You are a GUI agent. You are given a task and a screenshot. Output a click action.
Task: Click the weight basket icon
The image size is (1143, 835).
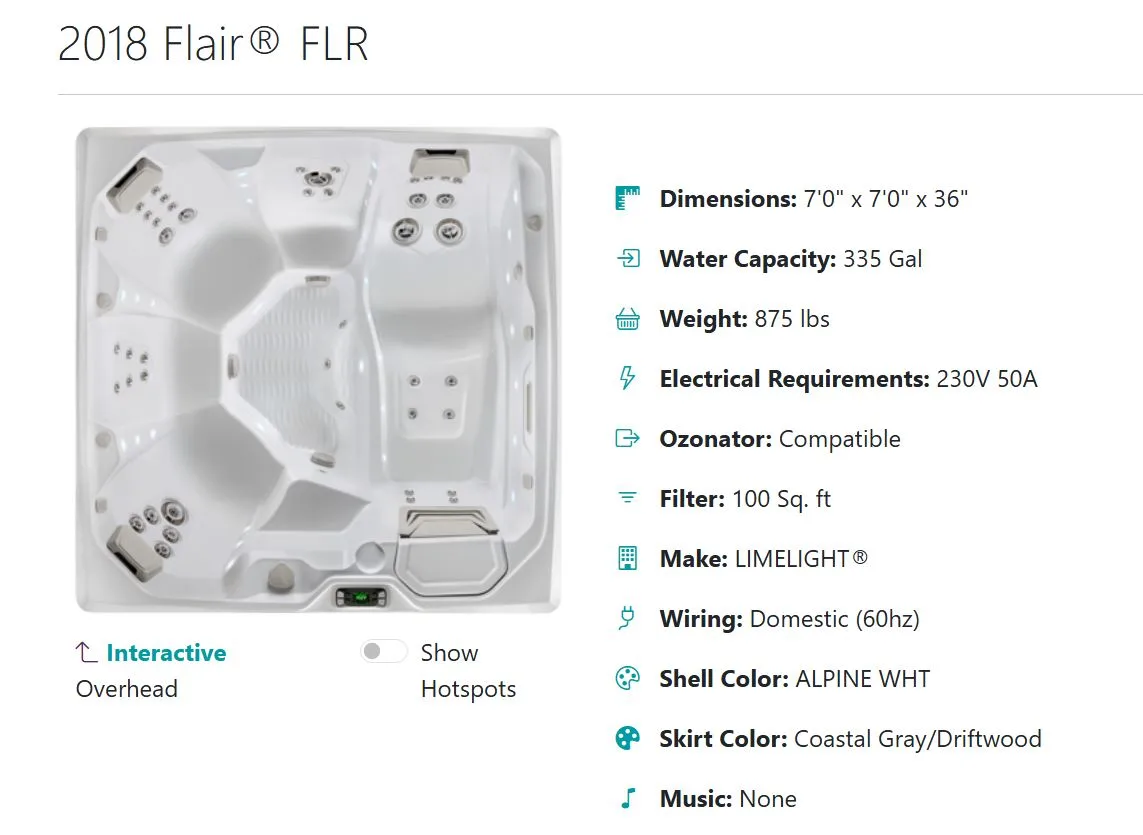point(628,319)
